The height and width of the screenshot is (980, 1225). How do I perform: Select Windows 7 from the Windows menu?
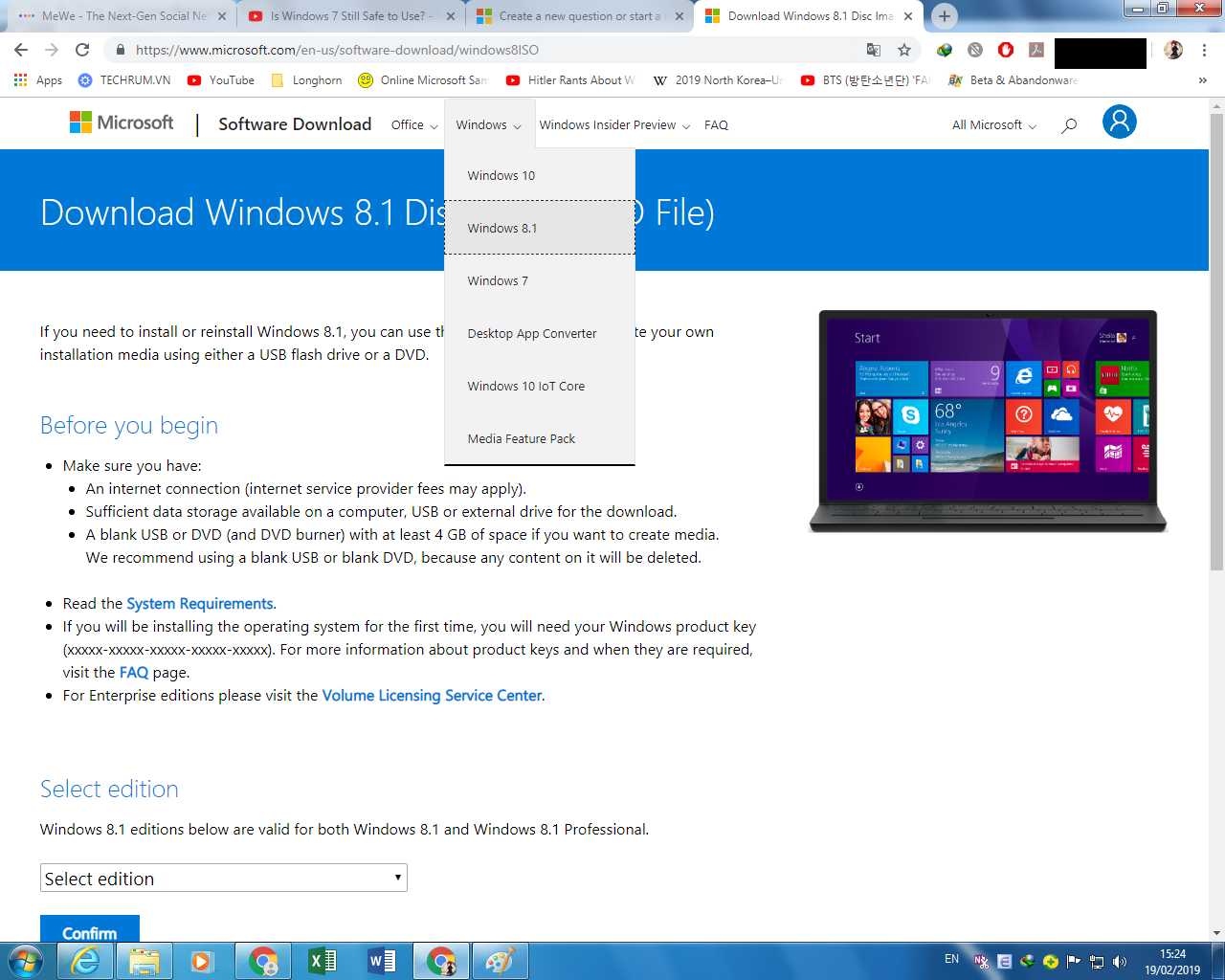coord(540,280)
